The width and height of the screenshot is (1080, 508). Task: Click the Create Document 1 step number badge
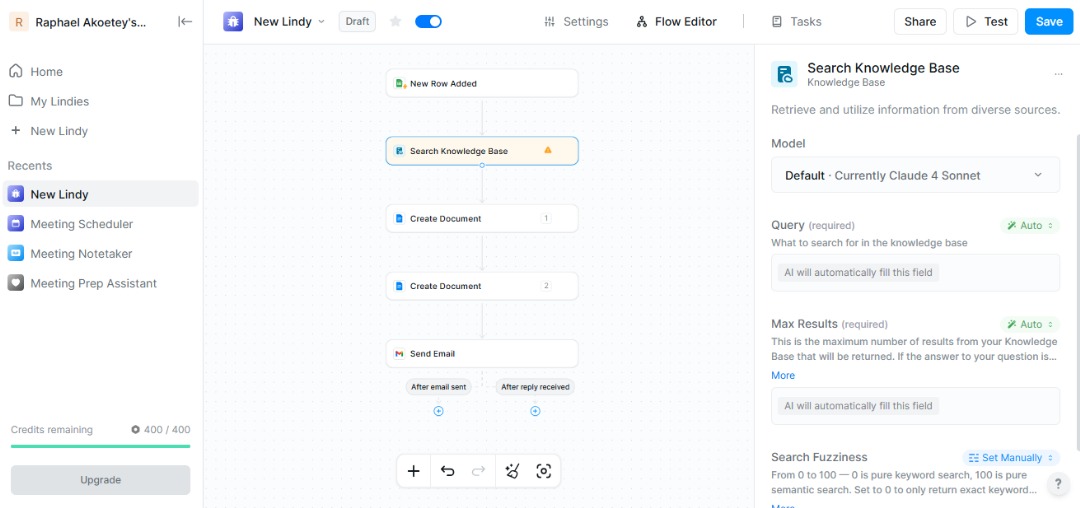(x=546, y=218)
